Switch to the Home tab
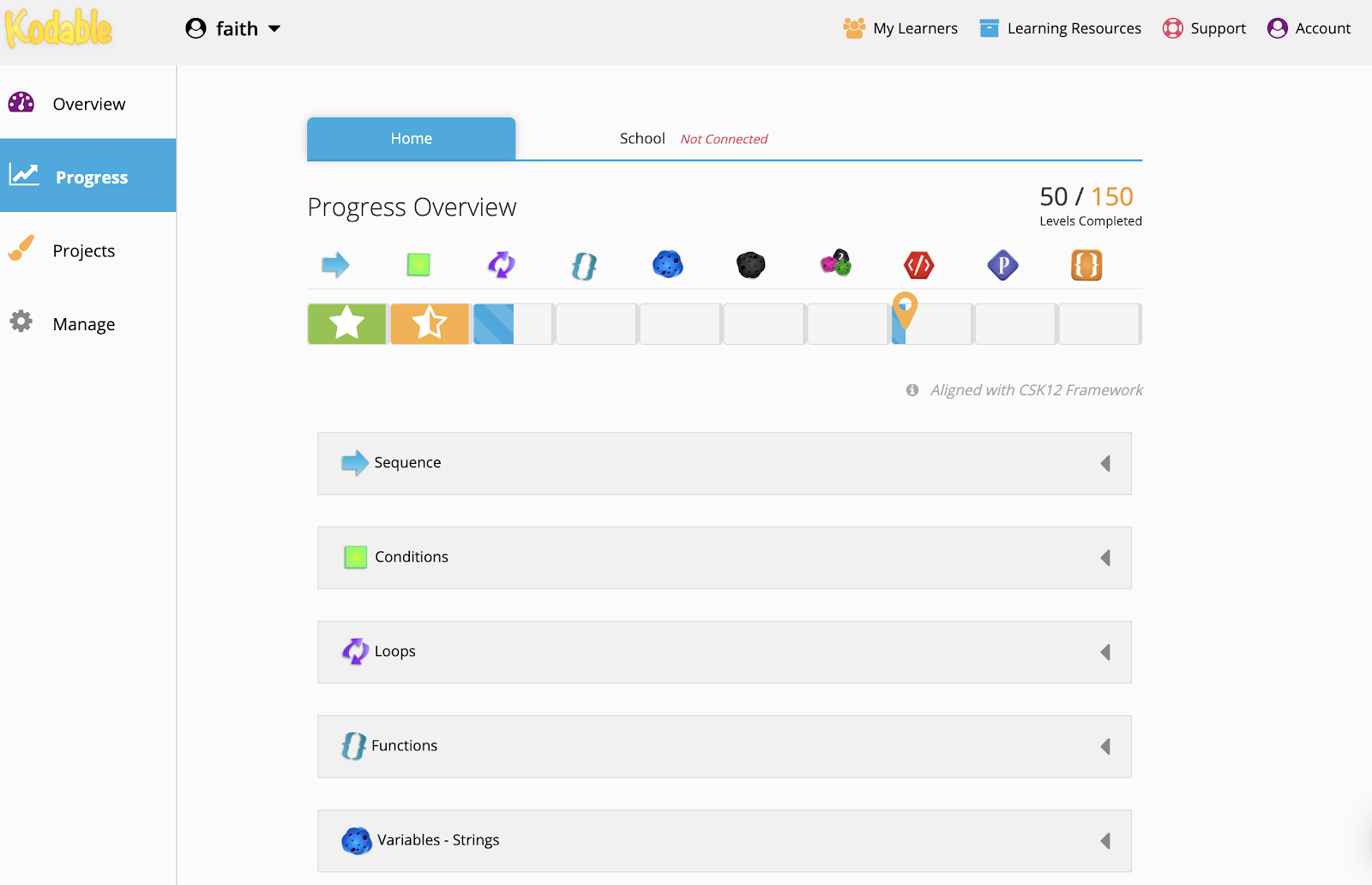1372x885 pixels. 412,139
